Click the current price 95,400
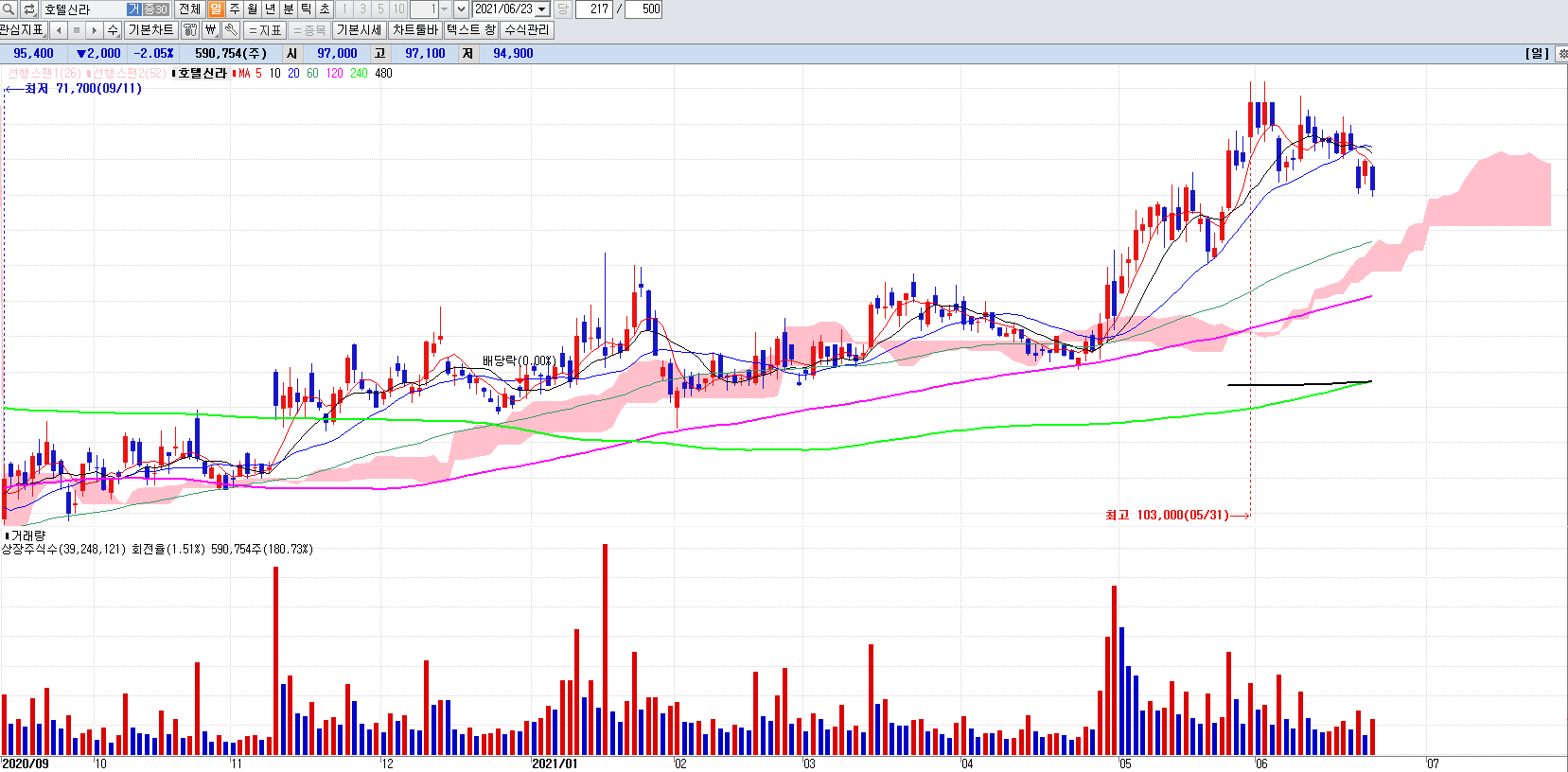The height and width of the screenshot is (772, 1568). pos(33,54)
